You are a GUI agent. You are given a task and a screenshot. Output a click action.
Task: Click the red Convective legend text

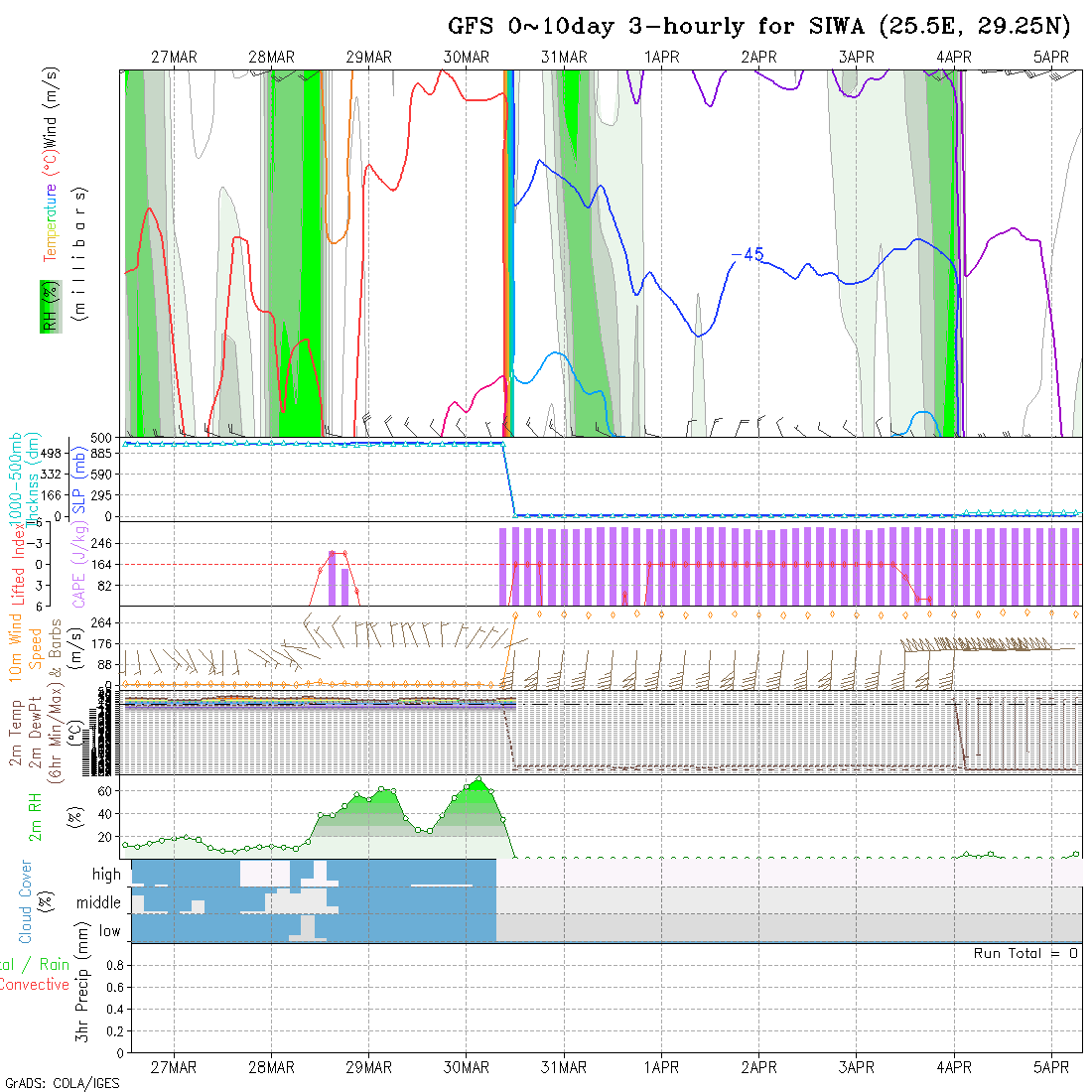(x=35, y=985)
